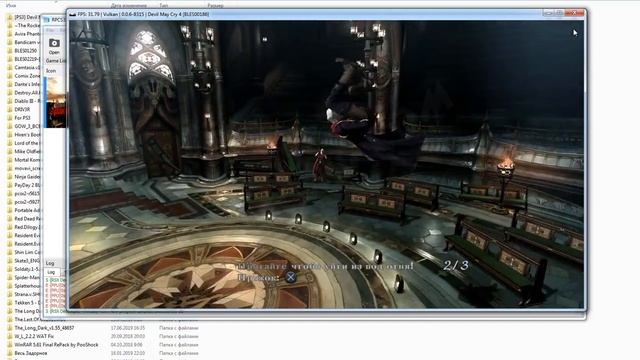This screenshot has height=360, width=640.
Task: Sort Explorer list by Дата изменения column
Action: pos(129,6)
